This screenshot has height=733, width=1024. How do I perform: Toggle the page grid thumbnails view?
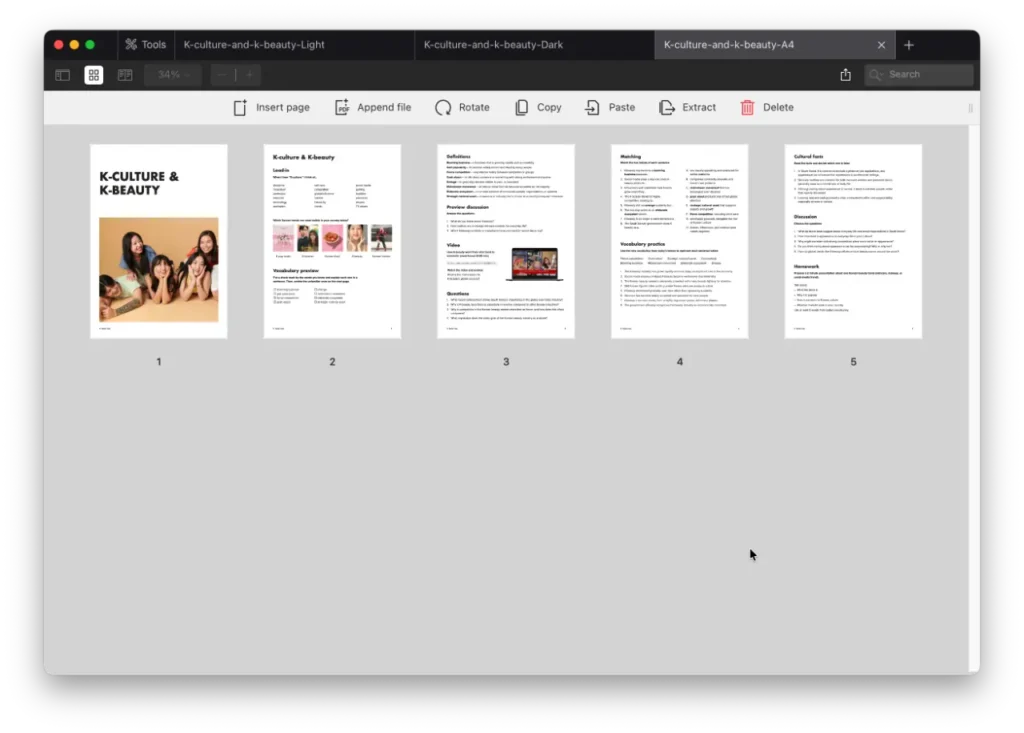(x=94, y=75)
